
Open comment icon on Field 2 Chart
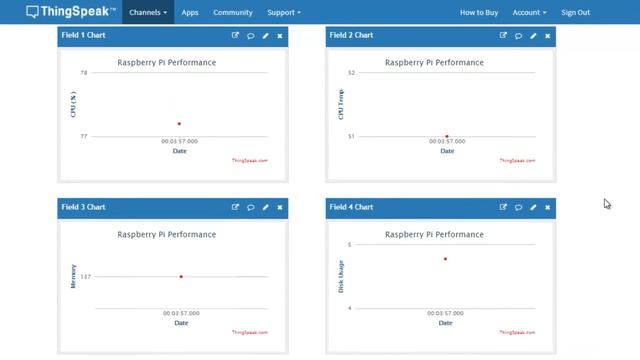[x=518, y=36]
